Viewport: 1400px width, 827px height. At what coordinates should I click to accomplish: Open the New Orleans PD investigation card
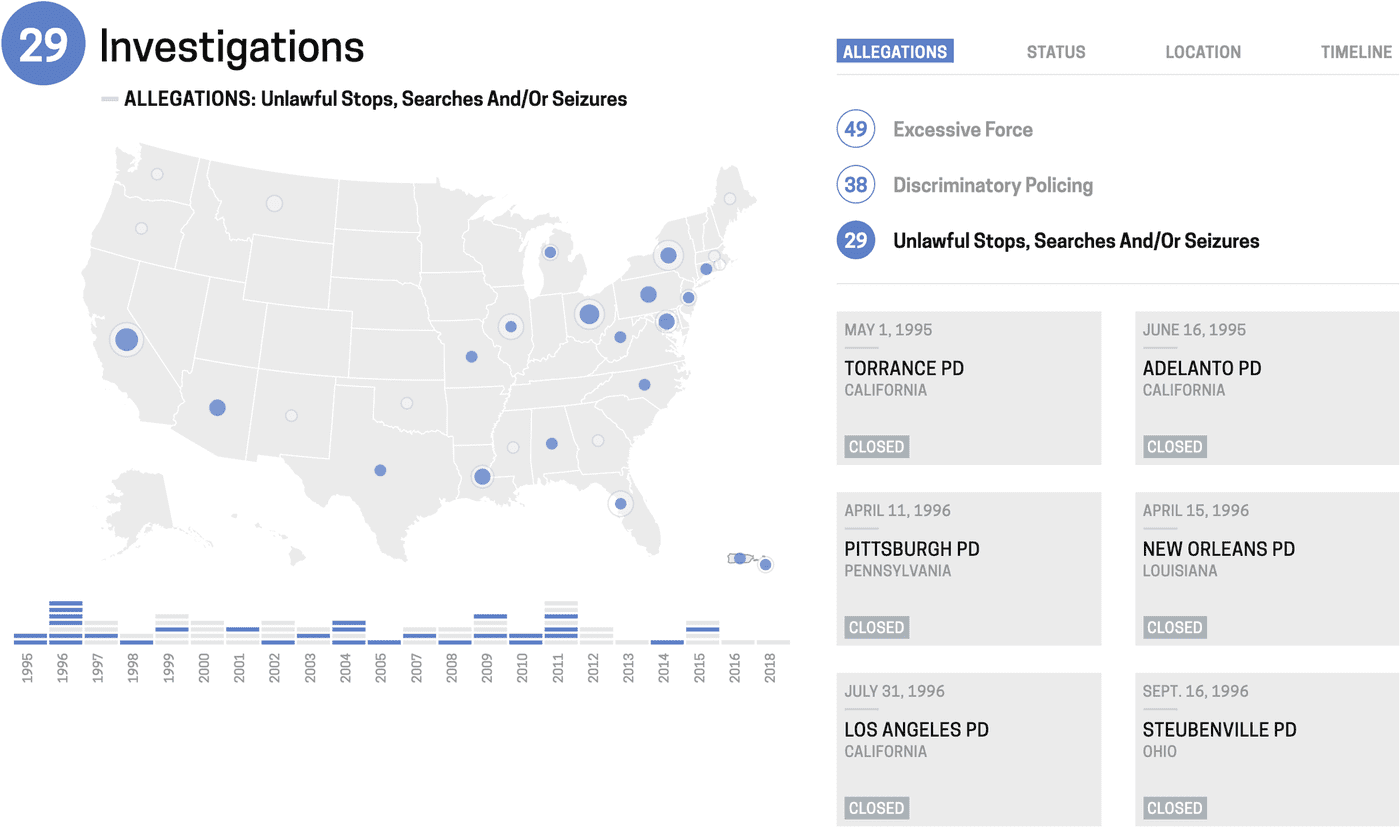(1267, 569)
